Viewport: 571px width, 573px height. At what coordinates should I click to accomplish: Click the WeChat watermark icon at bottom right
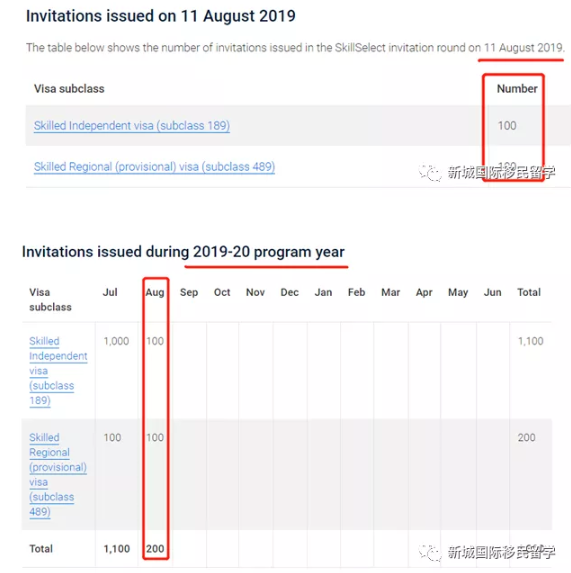tap(430, 552)
